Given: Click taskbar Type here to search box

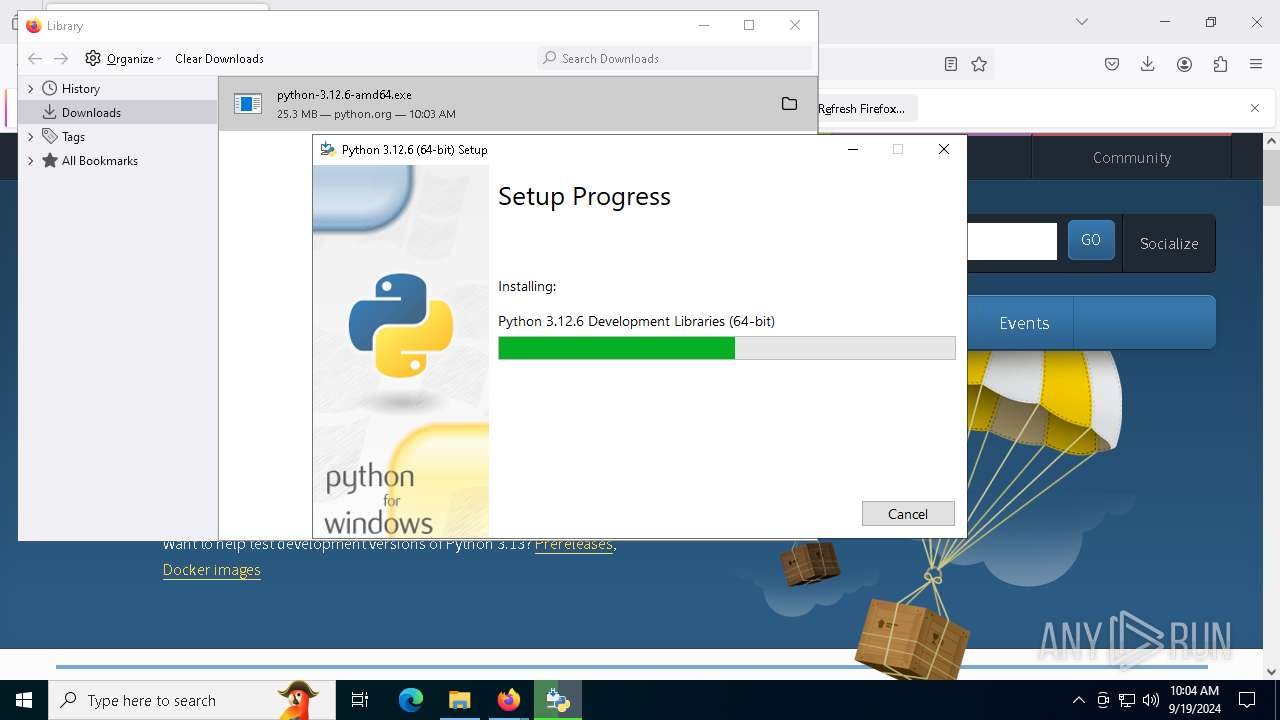Looking at the screenshot, I should pos(192,700).
